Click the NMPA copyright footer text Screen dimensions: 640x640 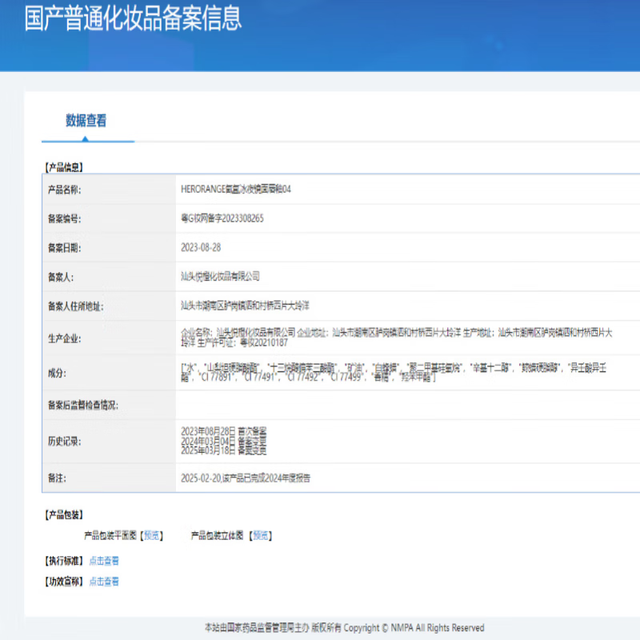(344, 627)
